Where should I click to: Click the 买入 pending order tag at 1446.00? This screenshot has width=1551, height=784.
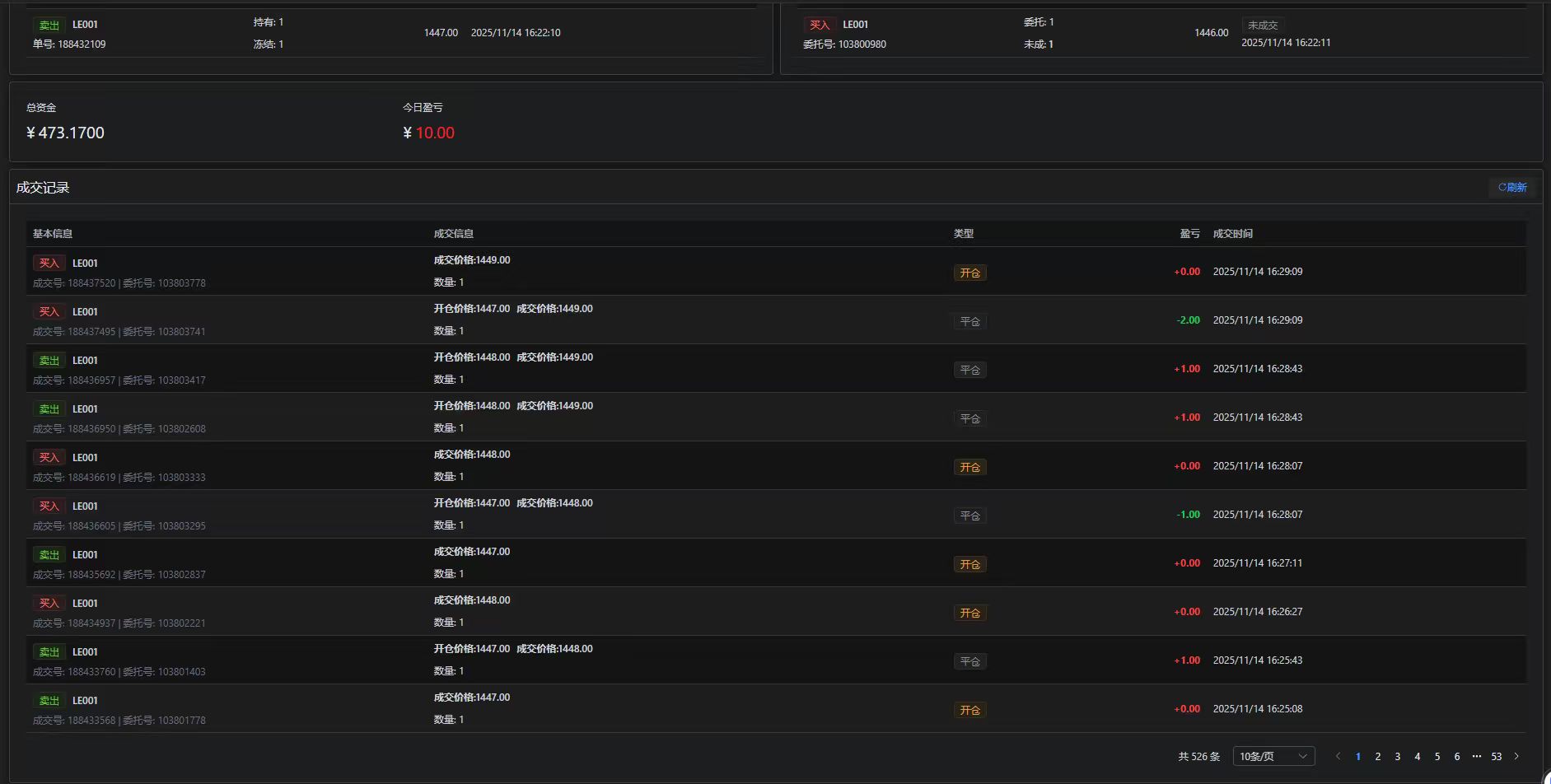pyautogui.click(x=819, y=26)
